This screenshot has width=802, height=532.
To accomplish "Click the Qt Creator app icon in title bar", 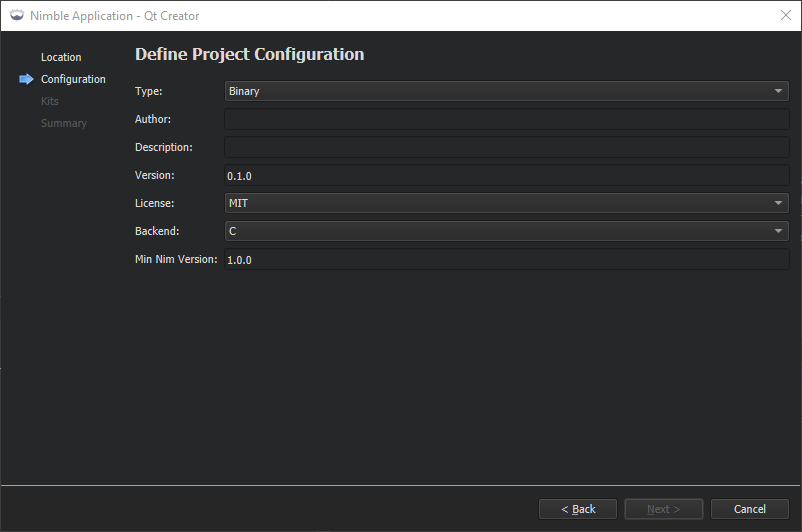I will pyautogui.click(x=17, y=15).
